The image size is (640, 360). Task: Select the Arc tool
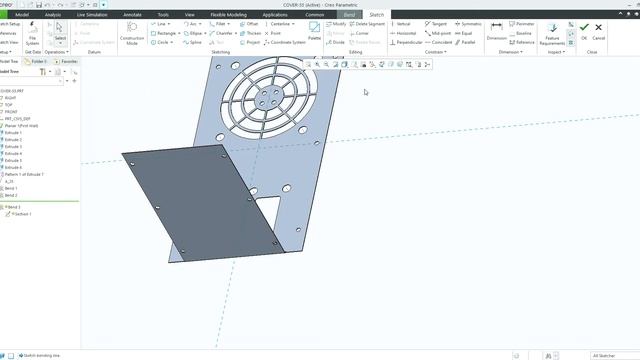[x=190, y=24]
